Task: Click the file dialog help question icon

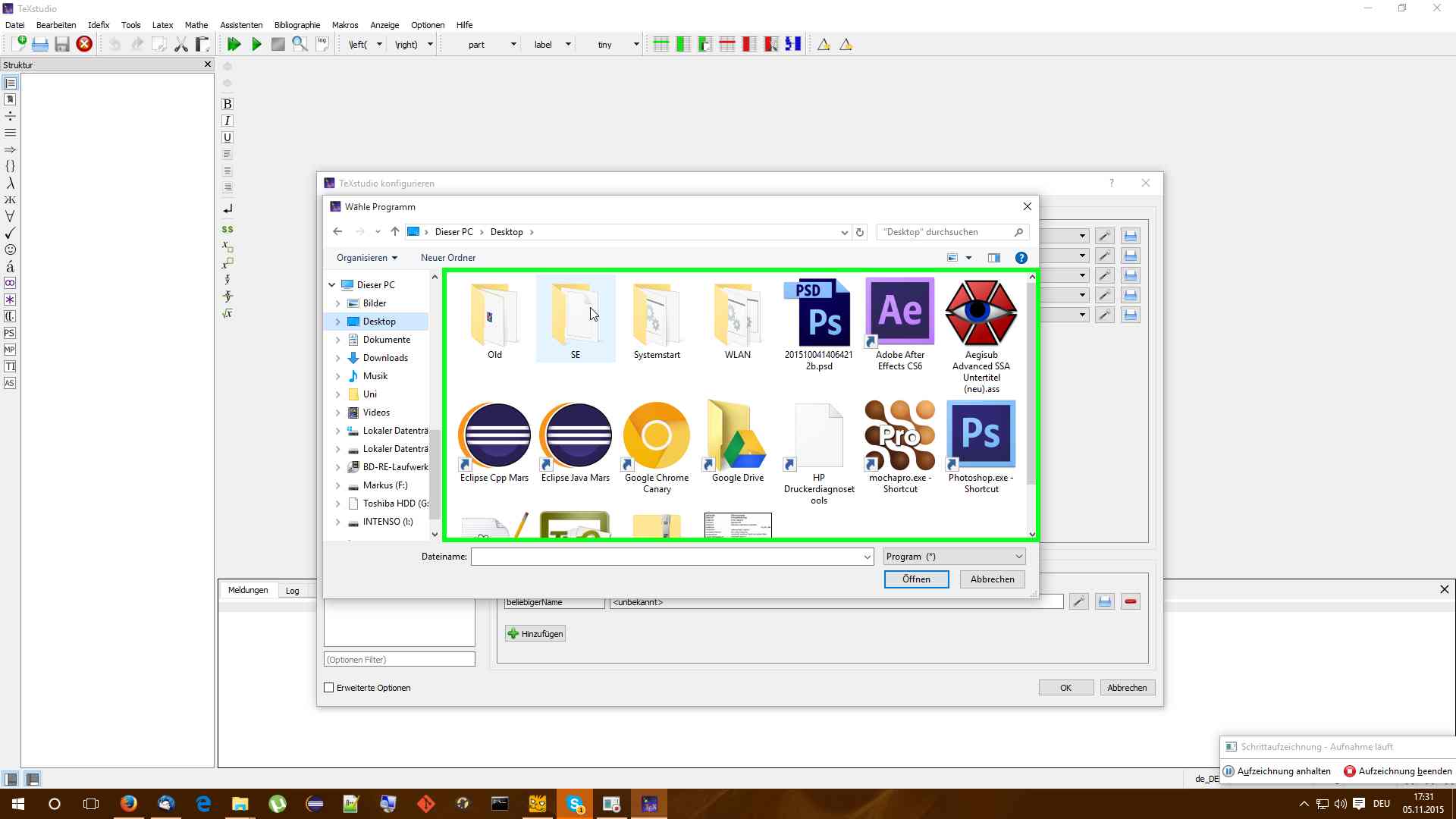Action: 1021,258
